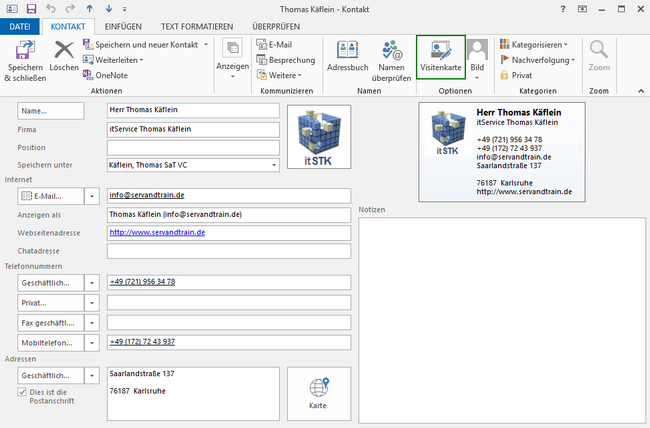Viewport: 650px width, 428px height.
Task: Go to previous item with up arrow
Action: coord(90,8)
